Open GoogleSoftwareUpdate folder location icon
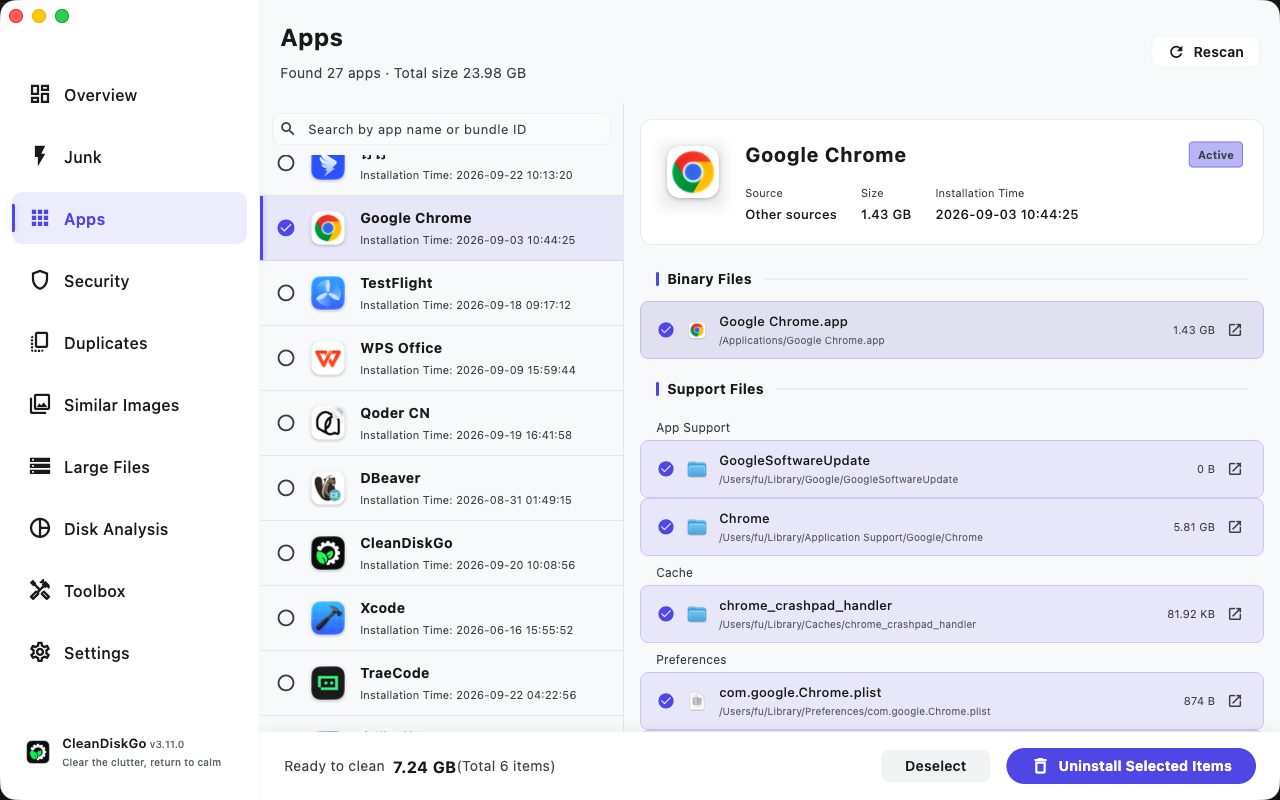 [x=1235, y=469]
